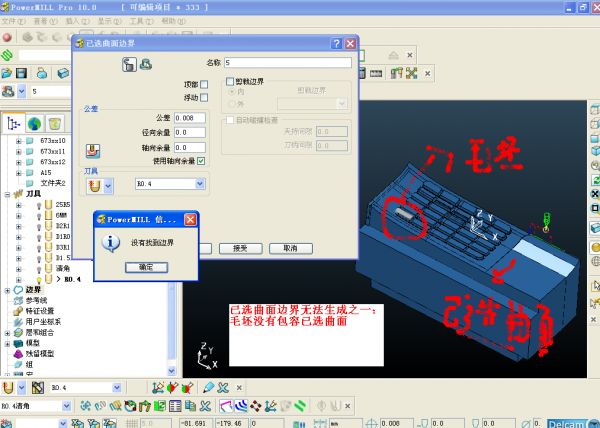The image size is (600, 428).
Task: Click the explorer tree vertical scrollbar thumb
Action: [x=172, y=321]
